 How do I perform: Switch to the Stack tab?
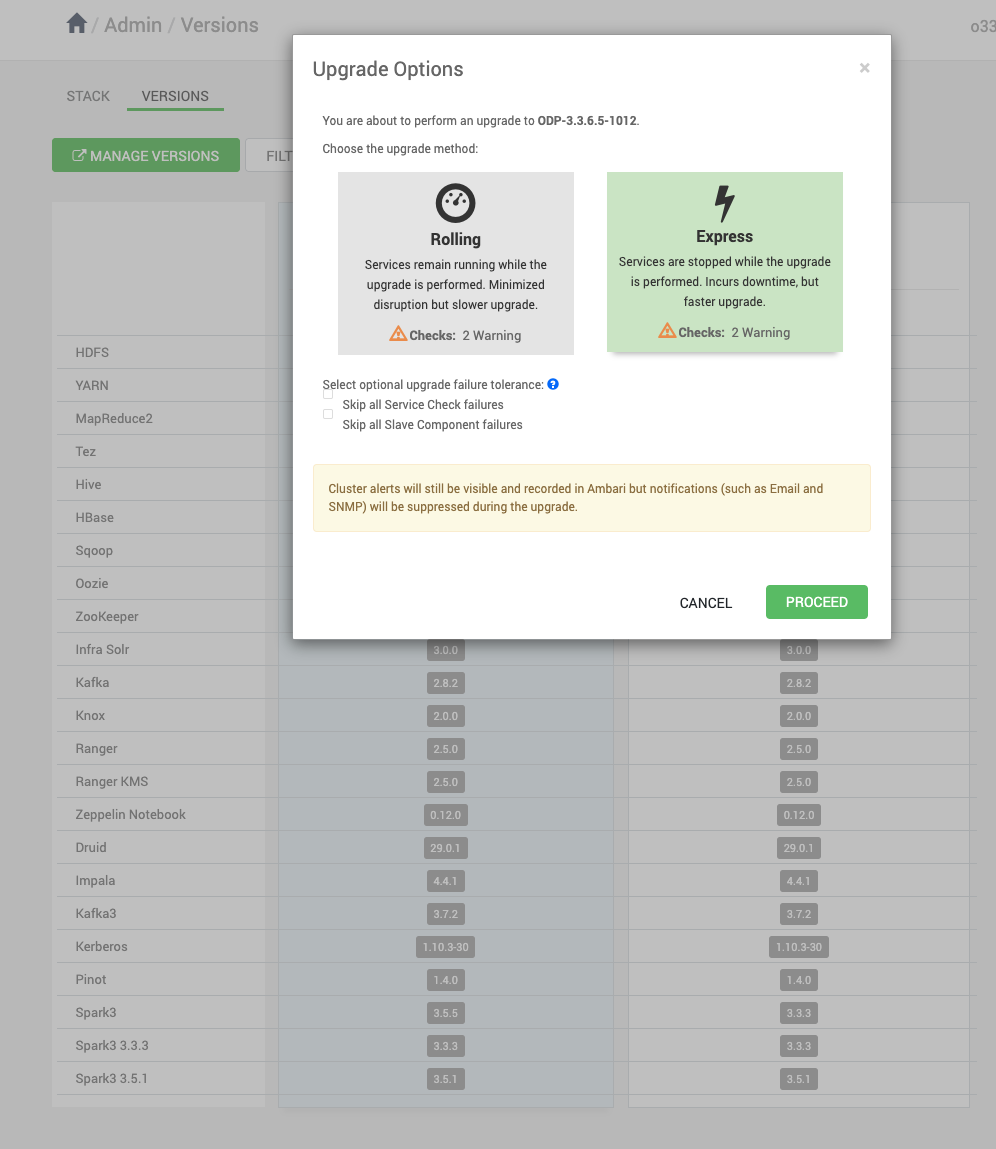tap(88, 96)
